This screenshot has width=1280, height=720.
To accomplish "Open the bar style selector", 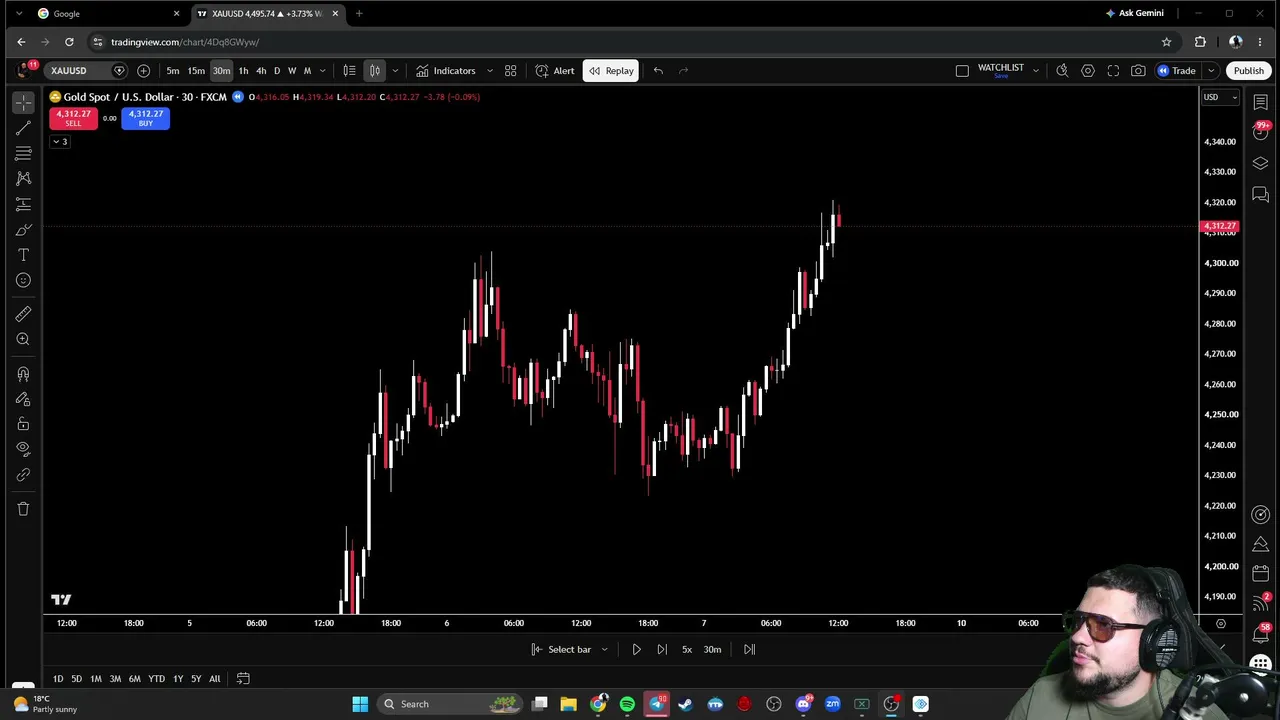I will 349,71.
